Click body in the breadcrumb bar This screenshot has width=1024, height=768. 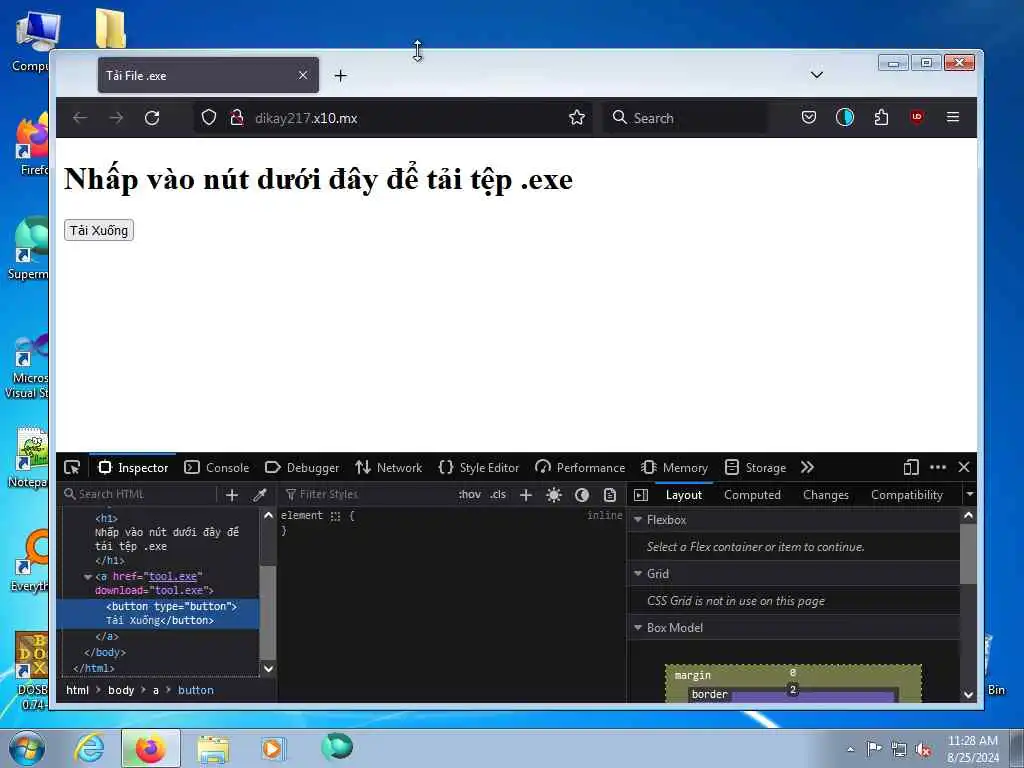point(121,690)
